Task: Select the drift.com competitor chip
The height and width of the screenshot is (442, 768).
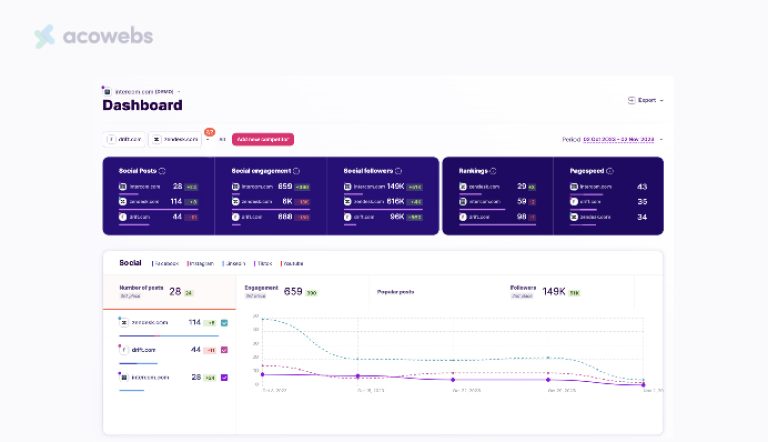Action: pos(125,139)
